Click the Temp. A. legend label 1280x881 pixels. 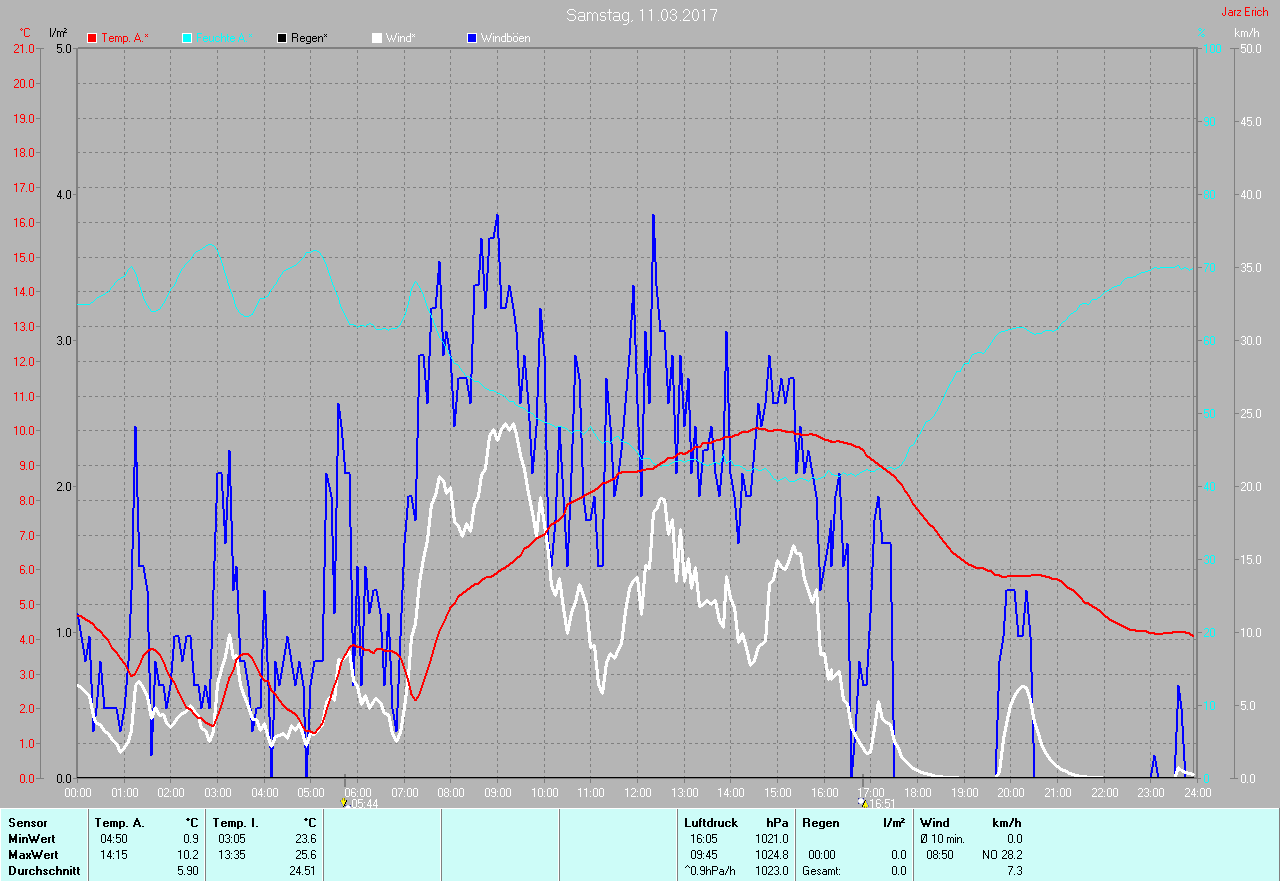point(125,38)
